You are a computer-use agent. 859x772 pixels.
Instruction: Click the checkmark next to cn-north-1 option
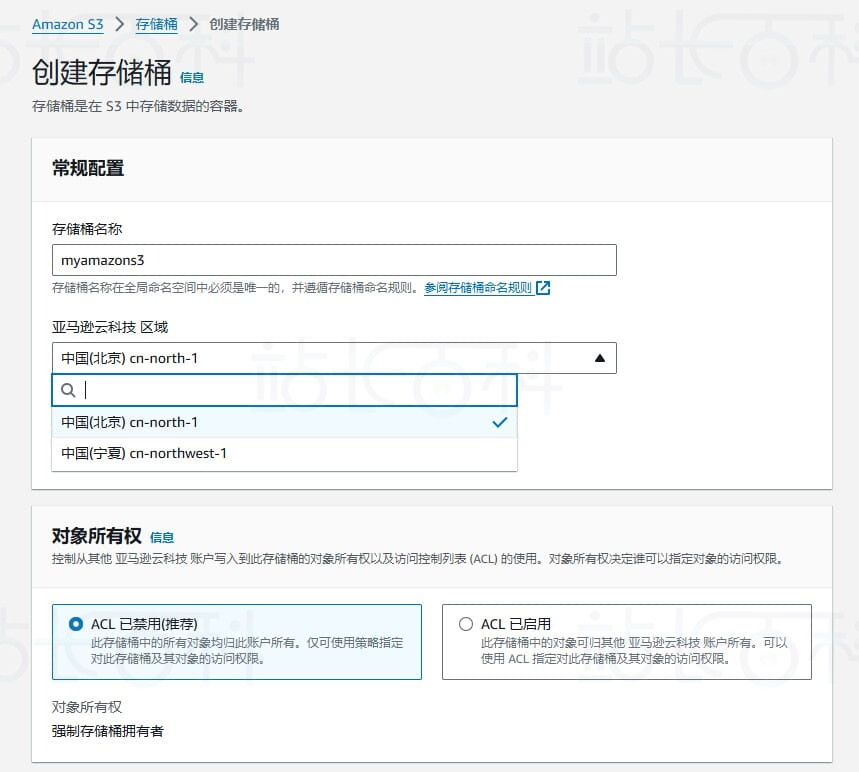click(x=500, y=422)
